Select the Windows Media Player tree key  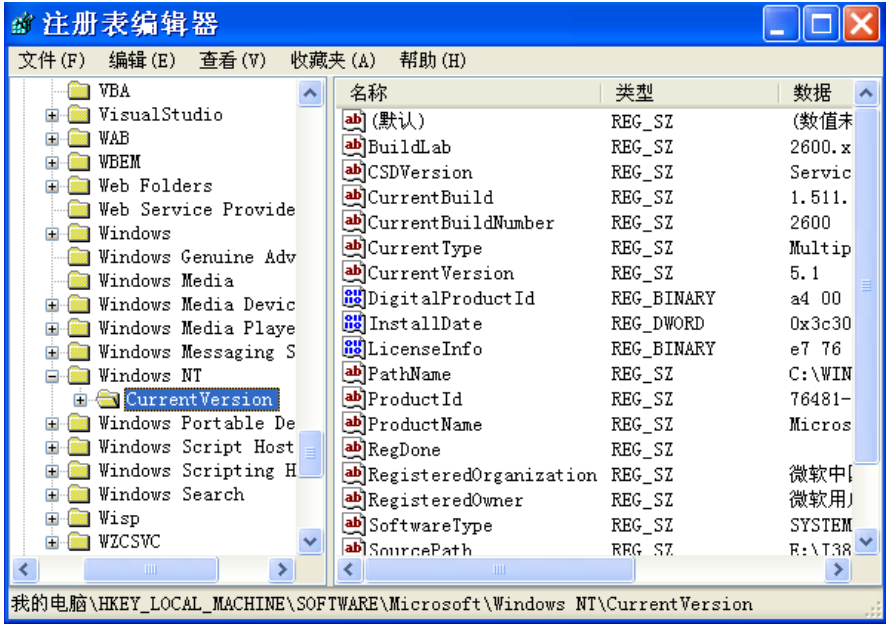pos(196,328)
